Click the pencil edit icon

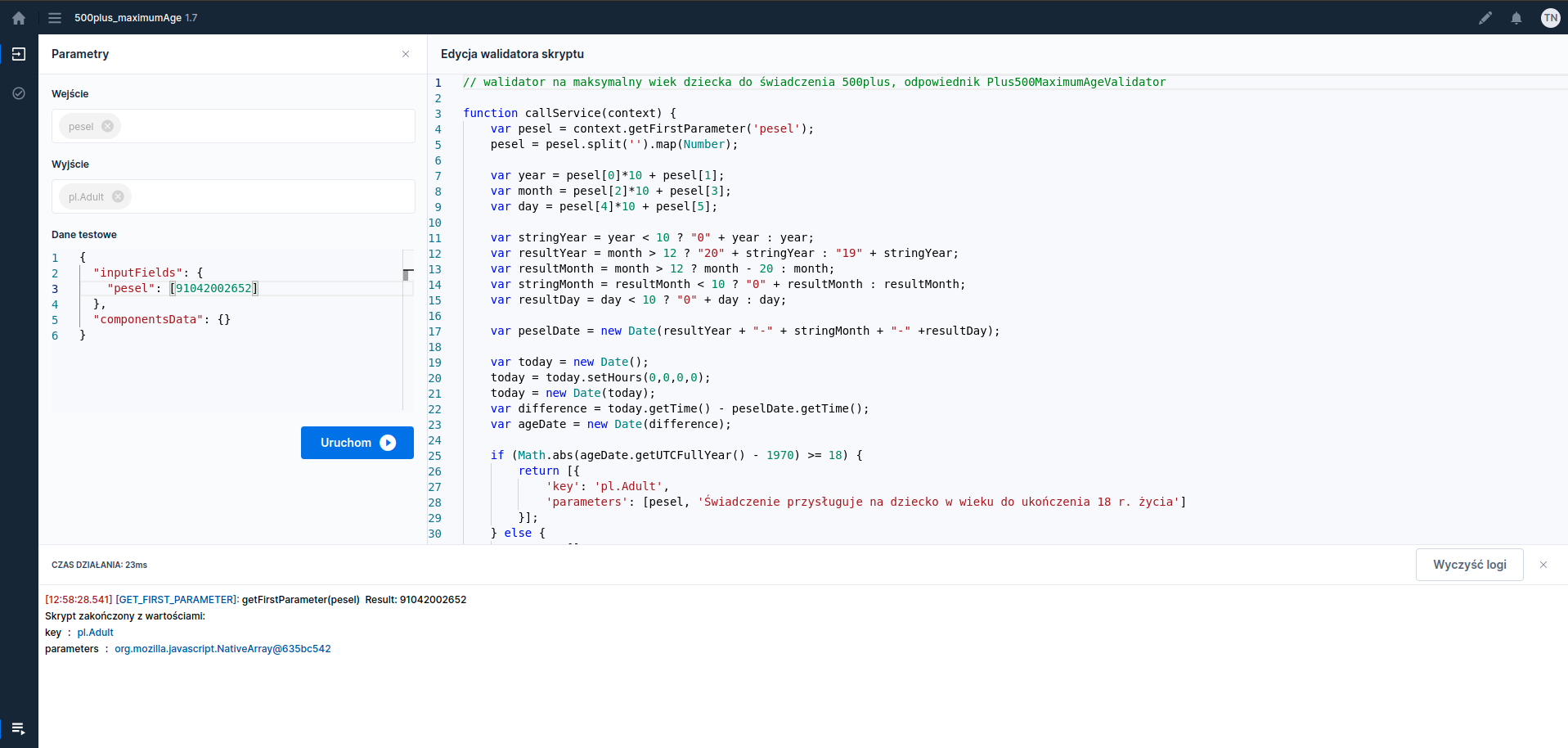(1485, 18)
